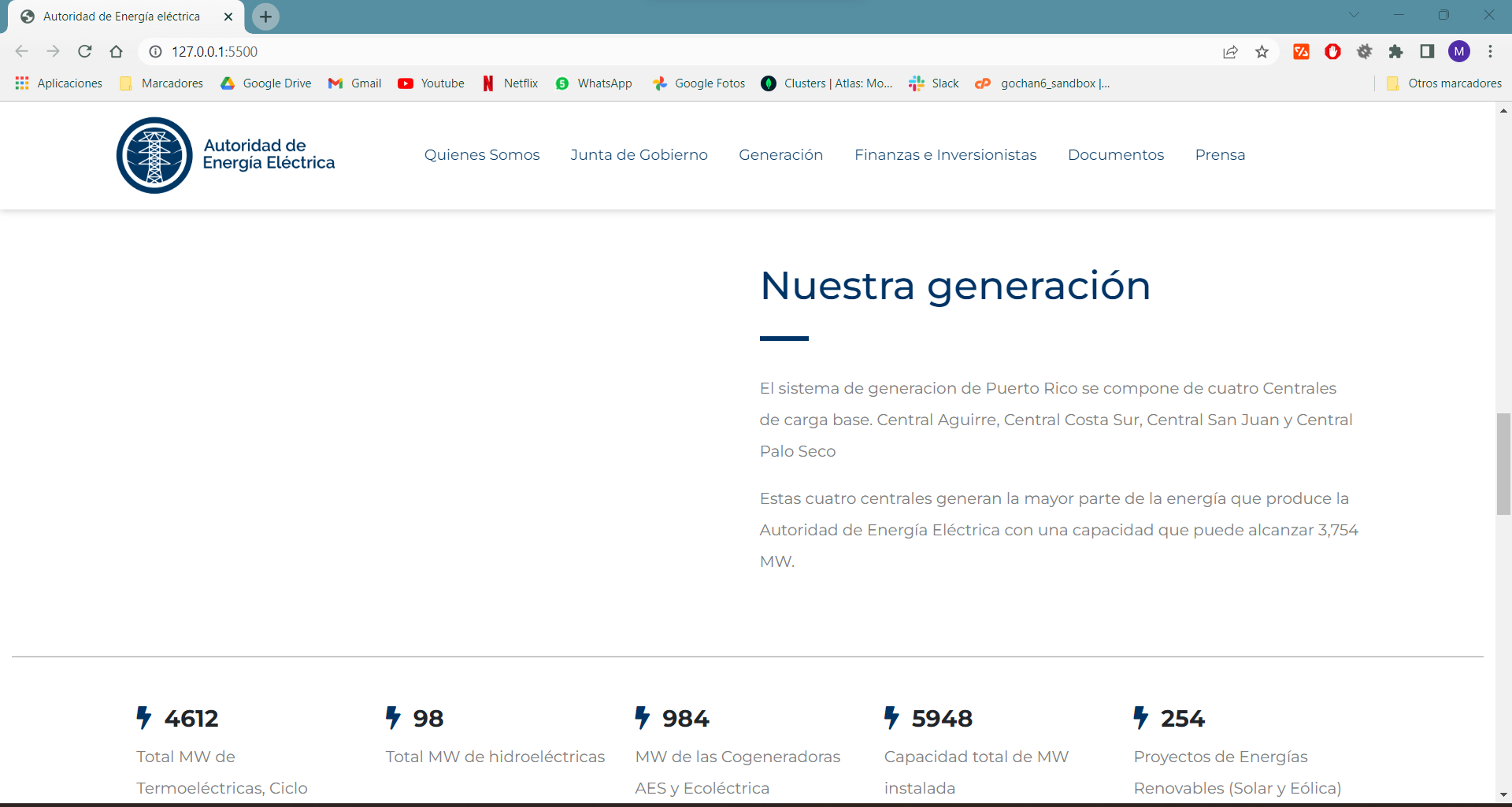Click the address bar showing 127.0.0.1:5500
Viewport: 1512px width, 807px height.
pyautogui.click(x=677, y=52)
